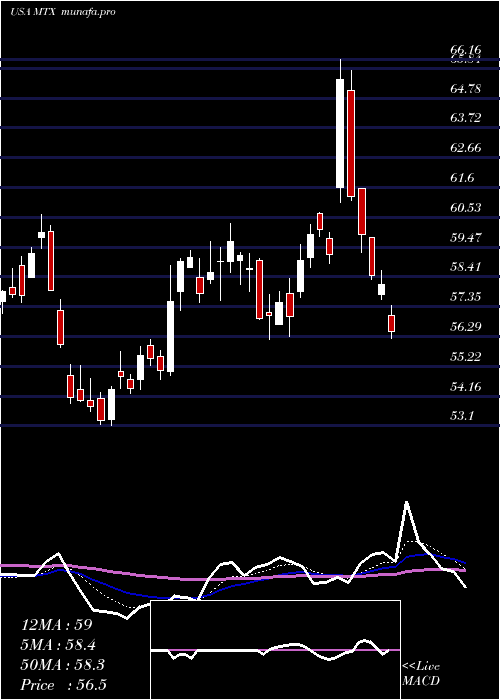Click the 59.47 price axis label
The width and height of the screenshot is (500, 700).
tap(466, 237)
